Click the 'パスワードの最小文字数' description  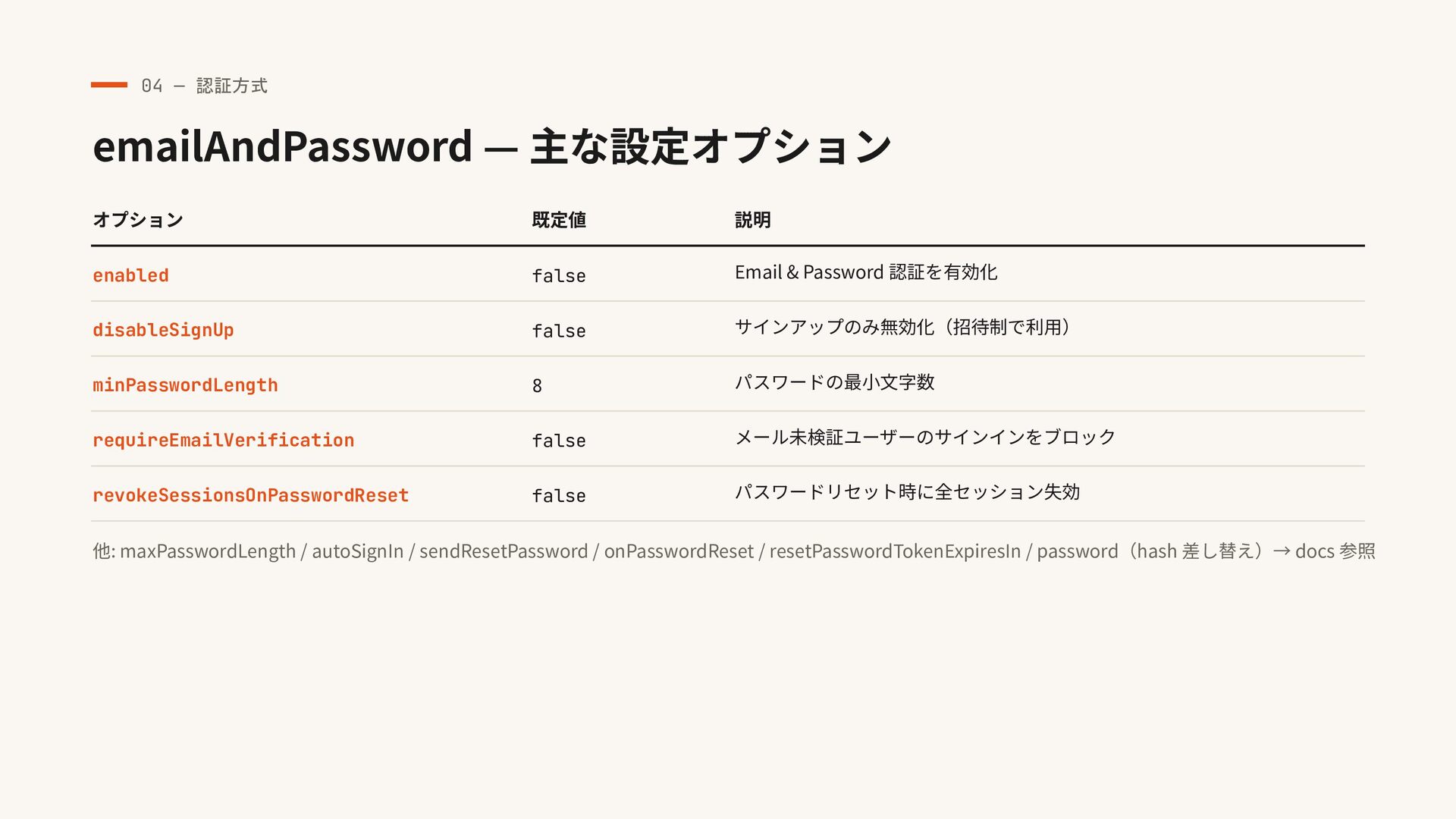[834, 382]
